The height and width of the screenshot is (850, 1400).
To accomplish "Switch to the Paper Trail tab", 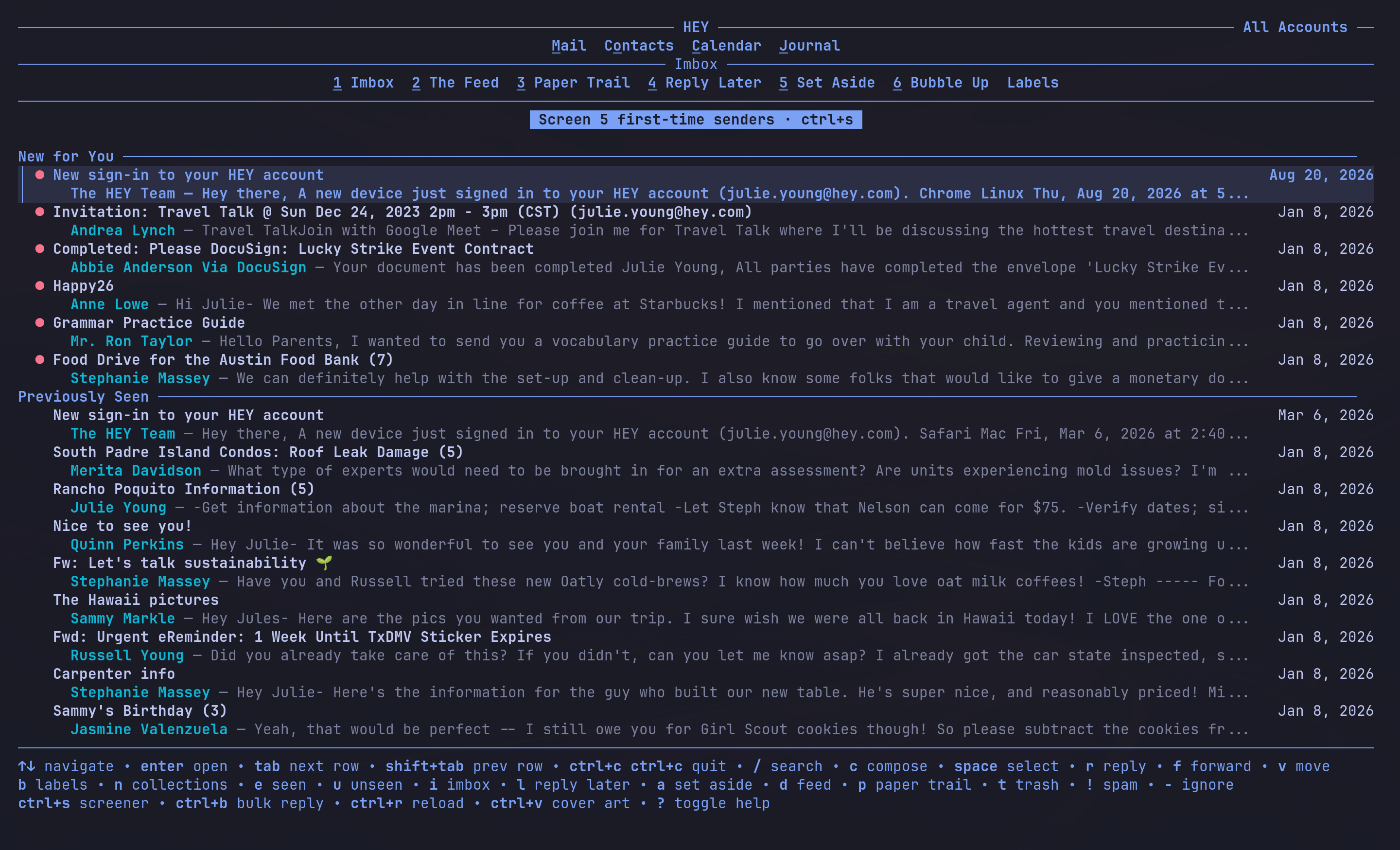I will (573, 82).
